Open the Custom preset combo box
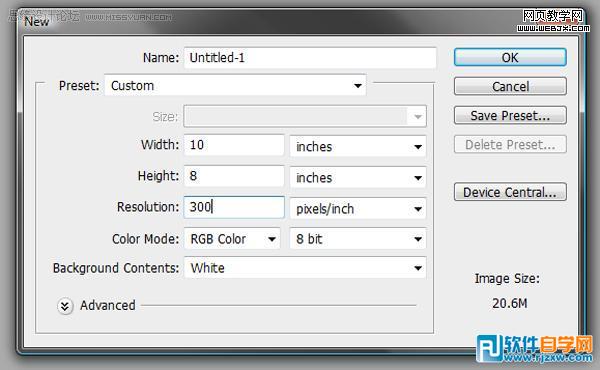600x370 pixels. pos(235,85)
